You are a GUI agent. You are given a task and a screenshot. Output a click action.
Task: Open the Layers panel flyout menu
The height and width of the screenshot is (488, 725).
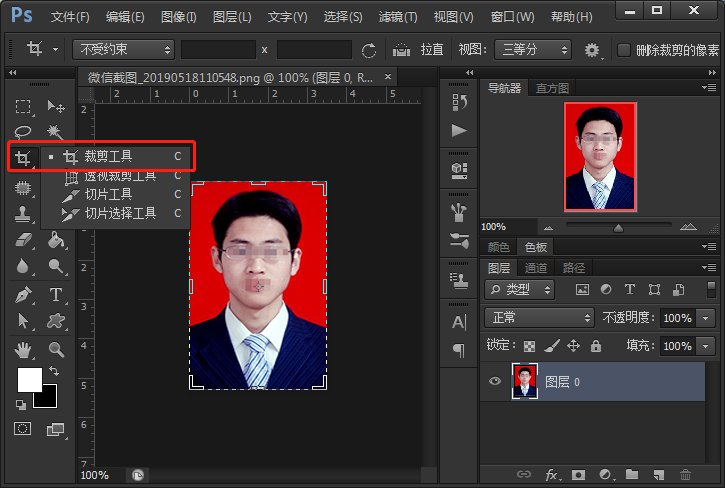(710, 267)
